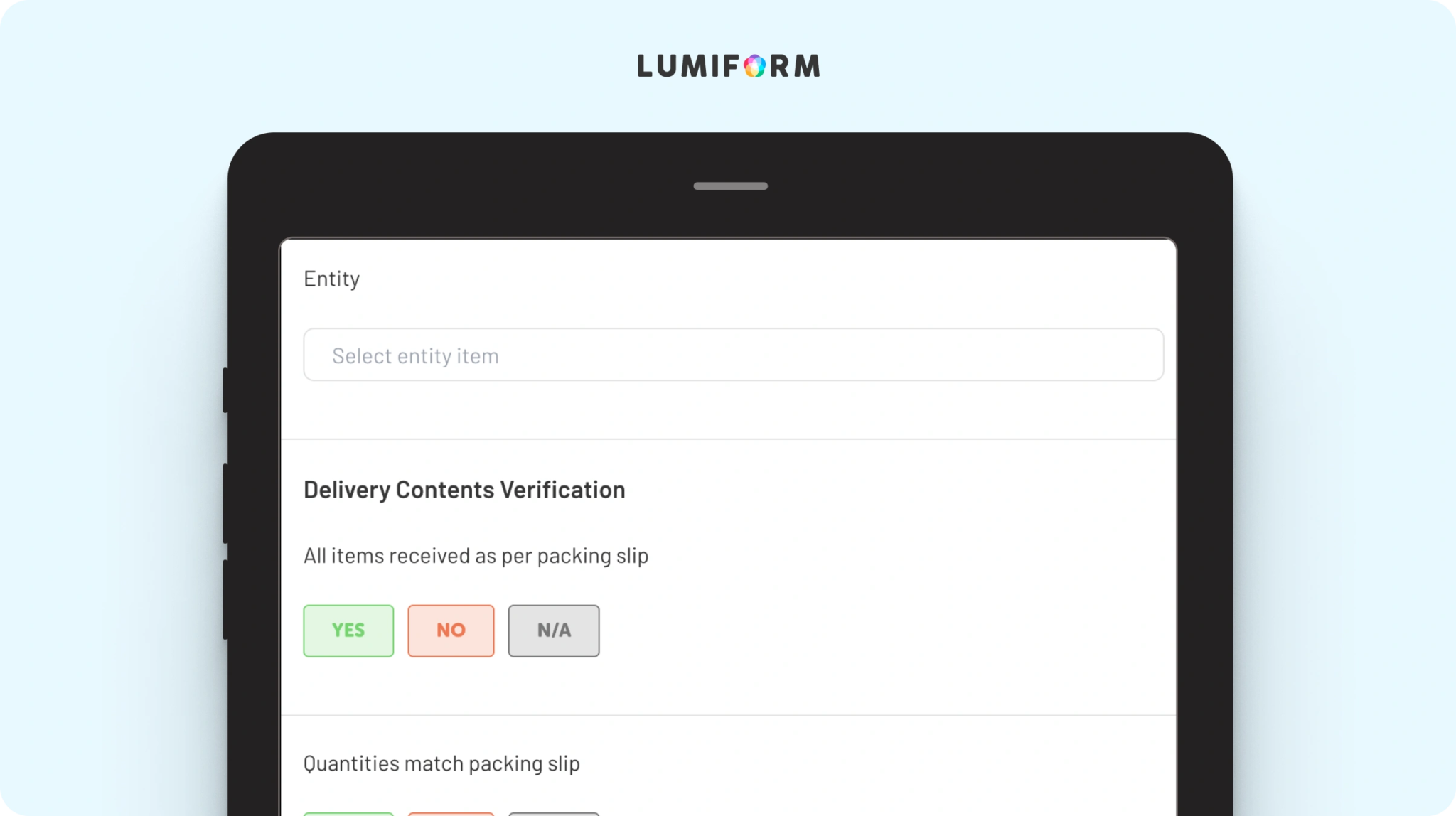Click the Delivery Contents Verification section heading
Screen dimensions: 1456x816
coord(464,490)
